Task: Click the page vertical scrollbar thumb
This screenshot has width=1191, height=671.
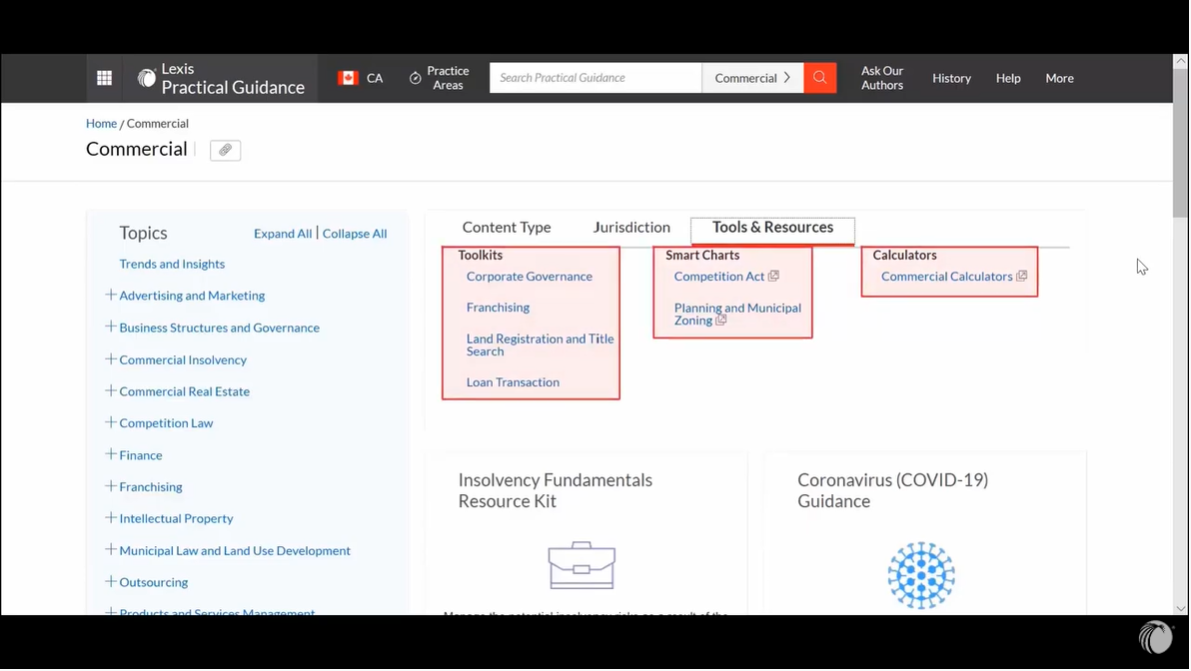Action: 1180,140
